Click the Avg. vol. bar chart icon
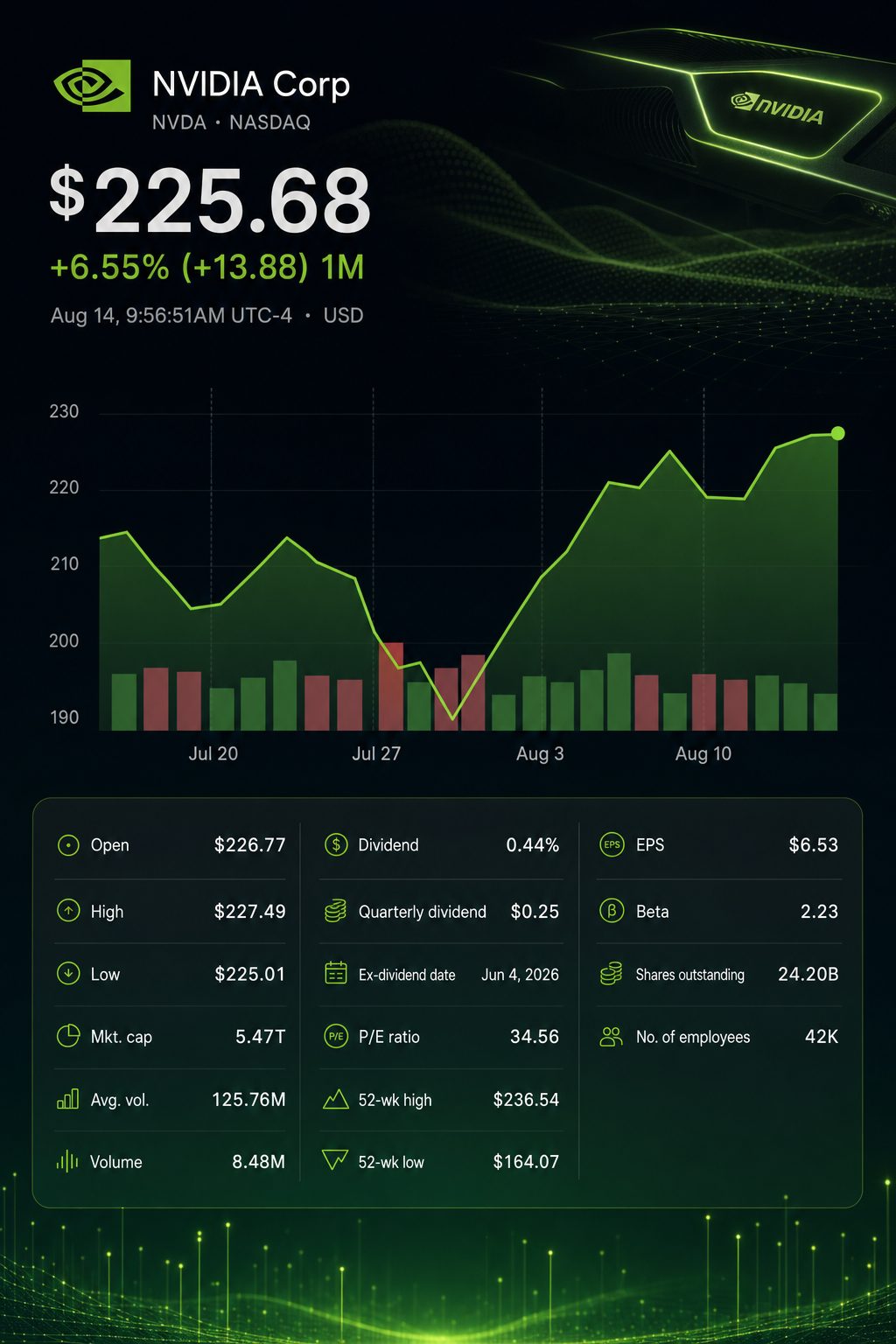Screen dimensions: 896x1344 tap(68, 1099)
